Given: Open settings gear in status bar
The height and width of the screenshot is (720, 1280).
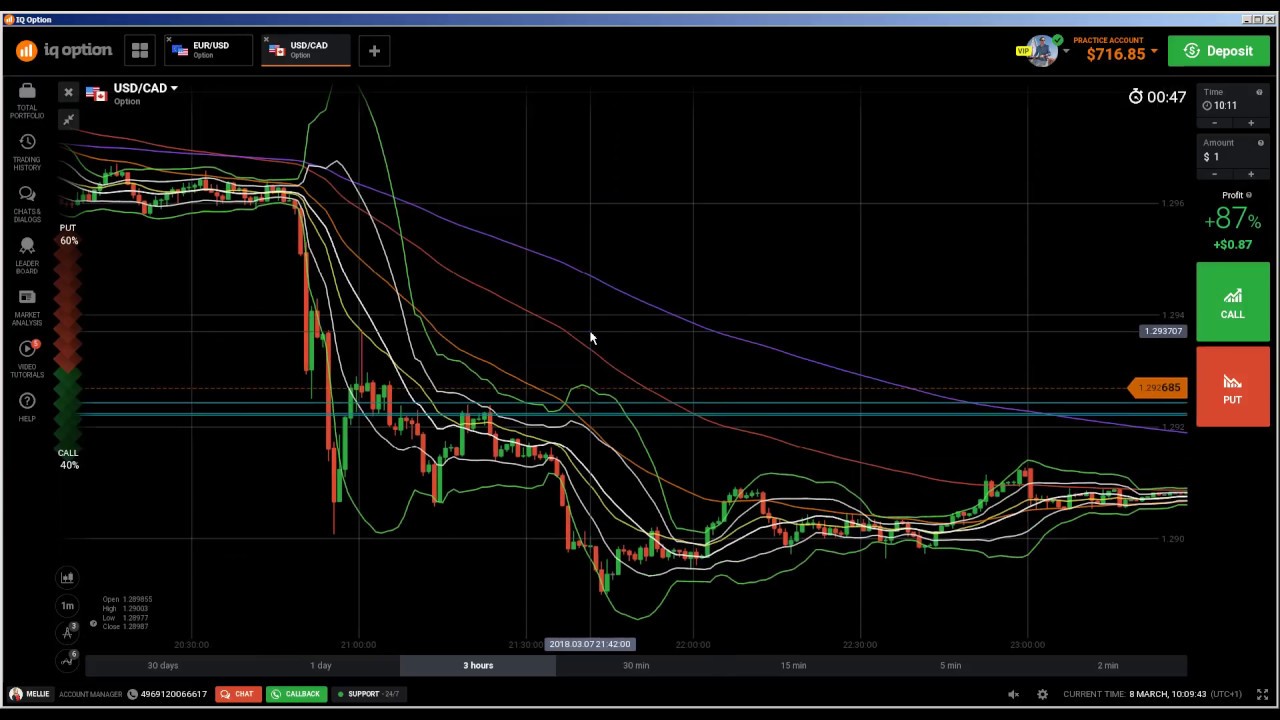Looking at the screenshot, I should tap(1042, 694).
